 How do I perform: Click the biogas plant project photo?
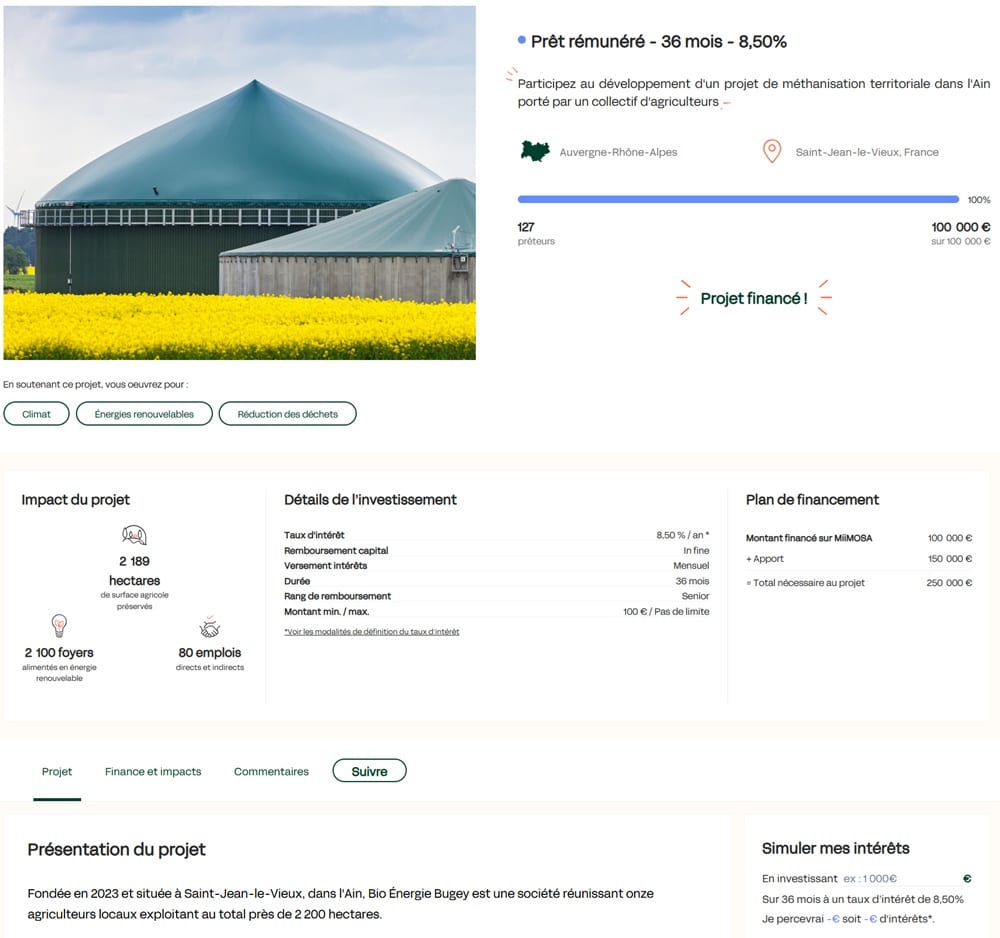click(x=240, y=182)
